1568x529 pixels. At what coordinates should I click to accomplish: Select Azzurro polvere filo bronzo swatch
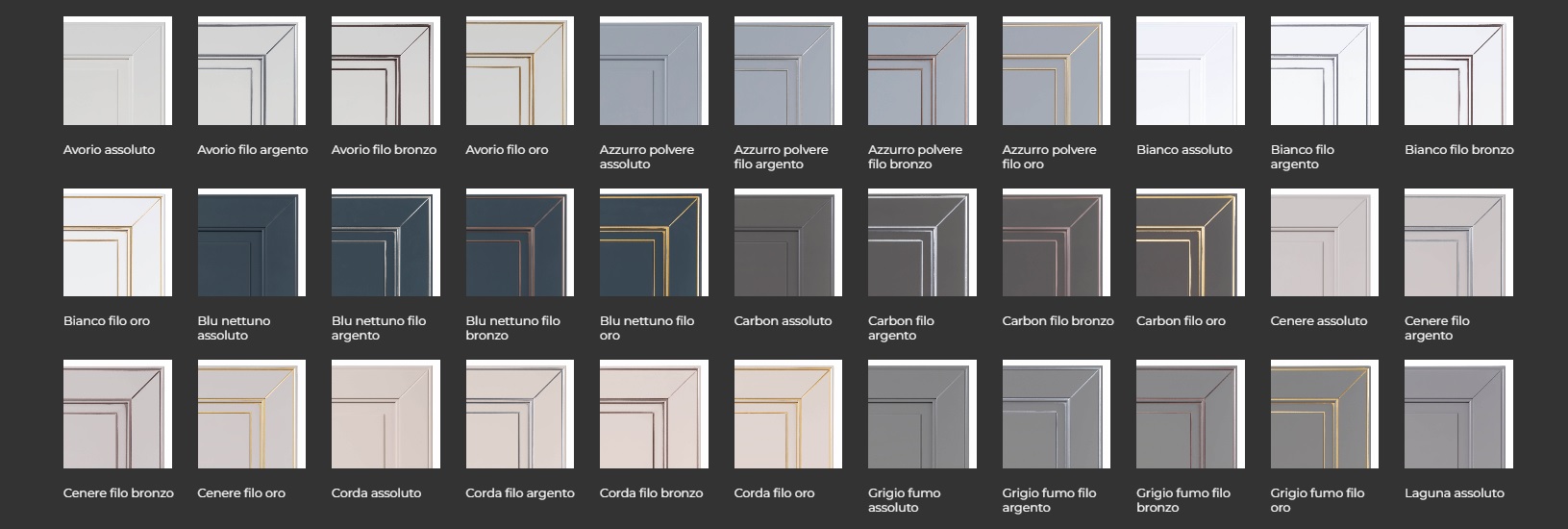(922, 70)
